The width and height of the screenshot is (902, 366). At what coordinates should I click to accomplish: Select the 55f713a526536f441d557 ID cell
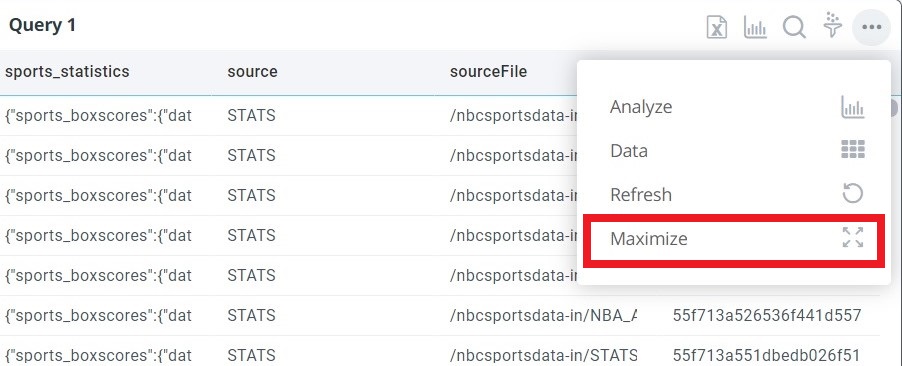[767, 315]
